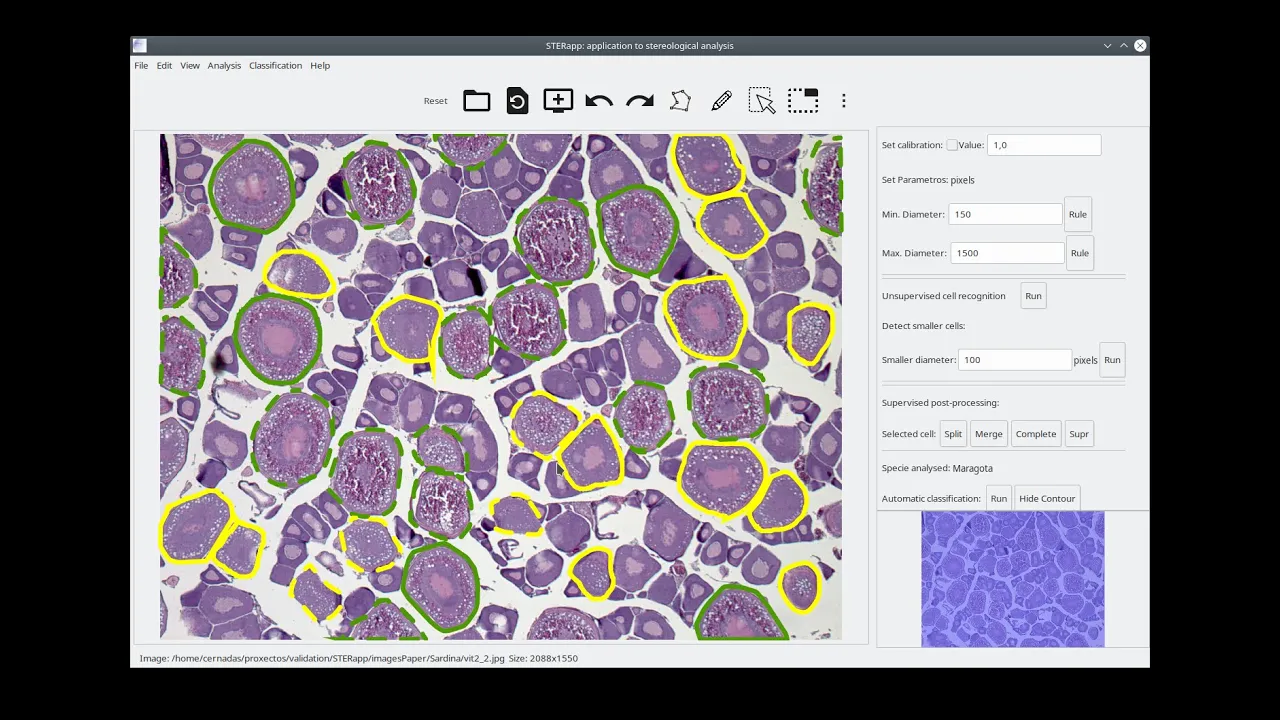Click the 'Supervised post-processing:' label
The height and width of the screenshot is (720, 1280).
click(x=940, y=403)
